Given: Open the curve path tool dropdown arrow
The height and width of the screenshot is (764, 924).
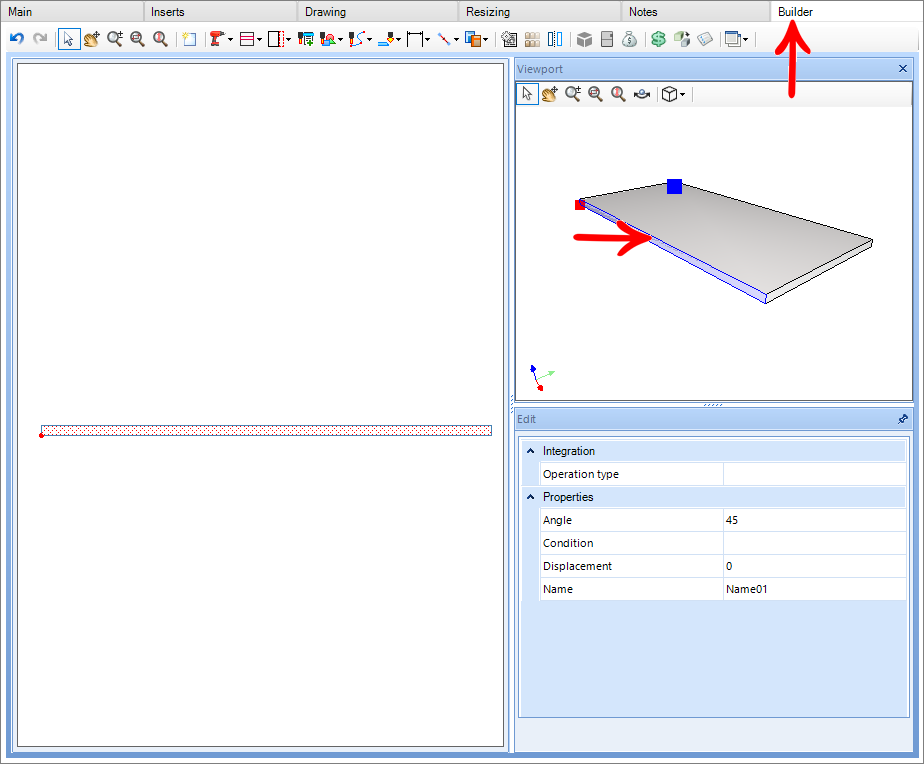Looking at the screenshot, I should pos(369,39).
